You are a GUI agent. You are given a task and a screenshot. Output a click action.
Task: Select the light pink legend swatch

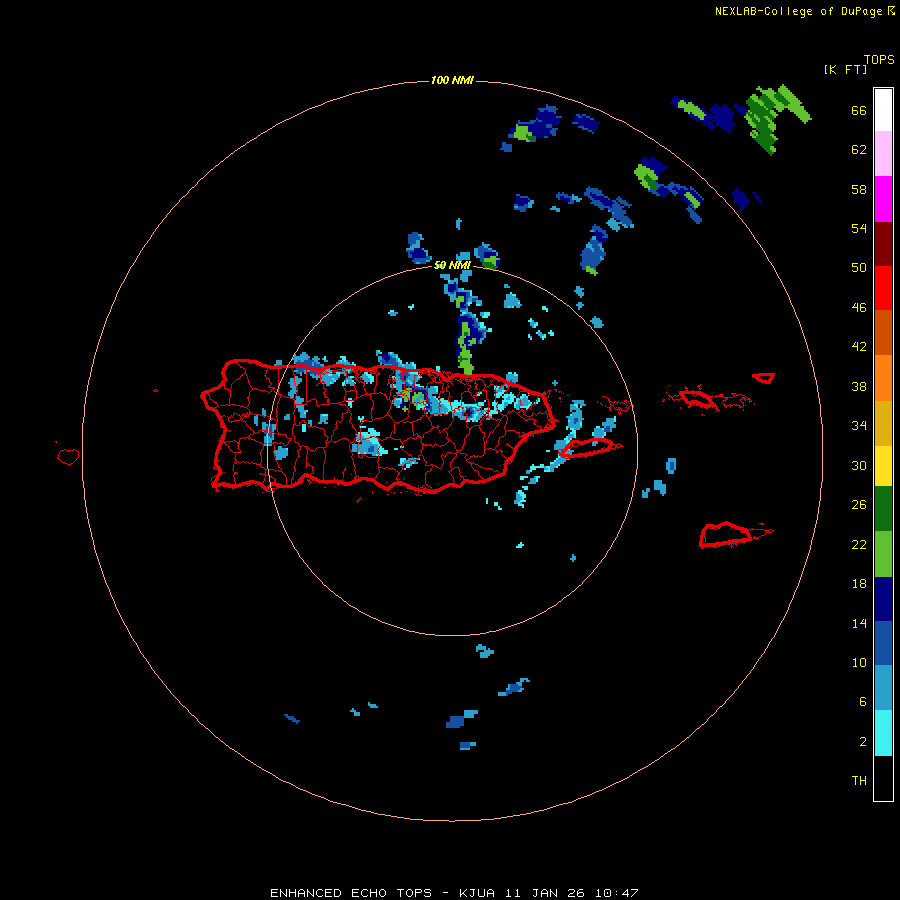point(883,154)
